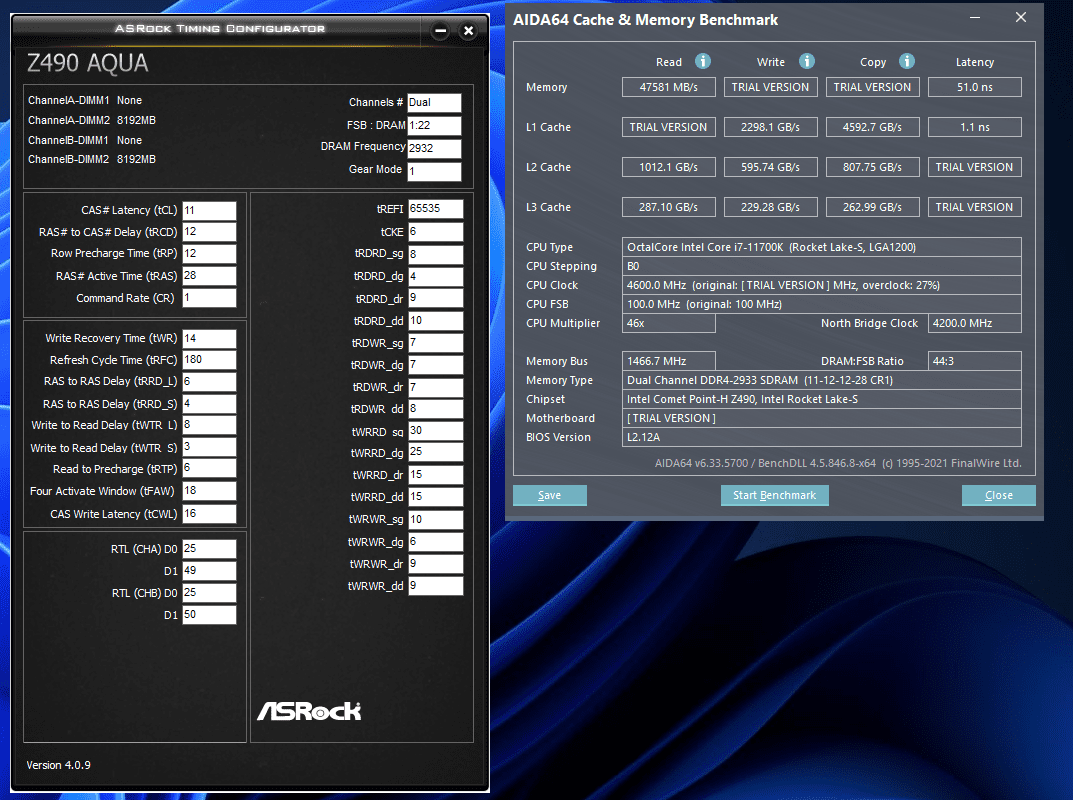Click the Refresh Cycle Time (tRFC) field
This screenshot has width=1073, height=800.
pos(209,360)
